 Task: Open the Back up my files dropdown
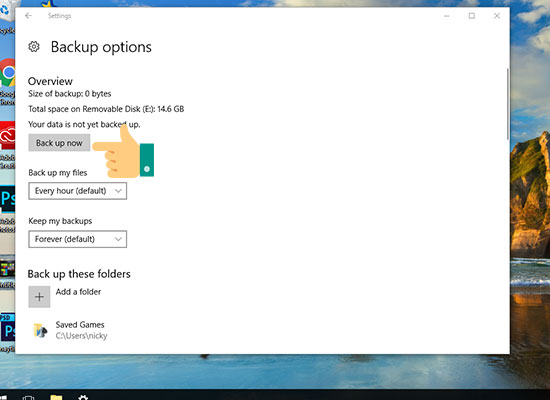(x=78, y=191)
